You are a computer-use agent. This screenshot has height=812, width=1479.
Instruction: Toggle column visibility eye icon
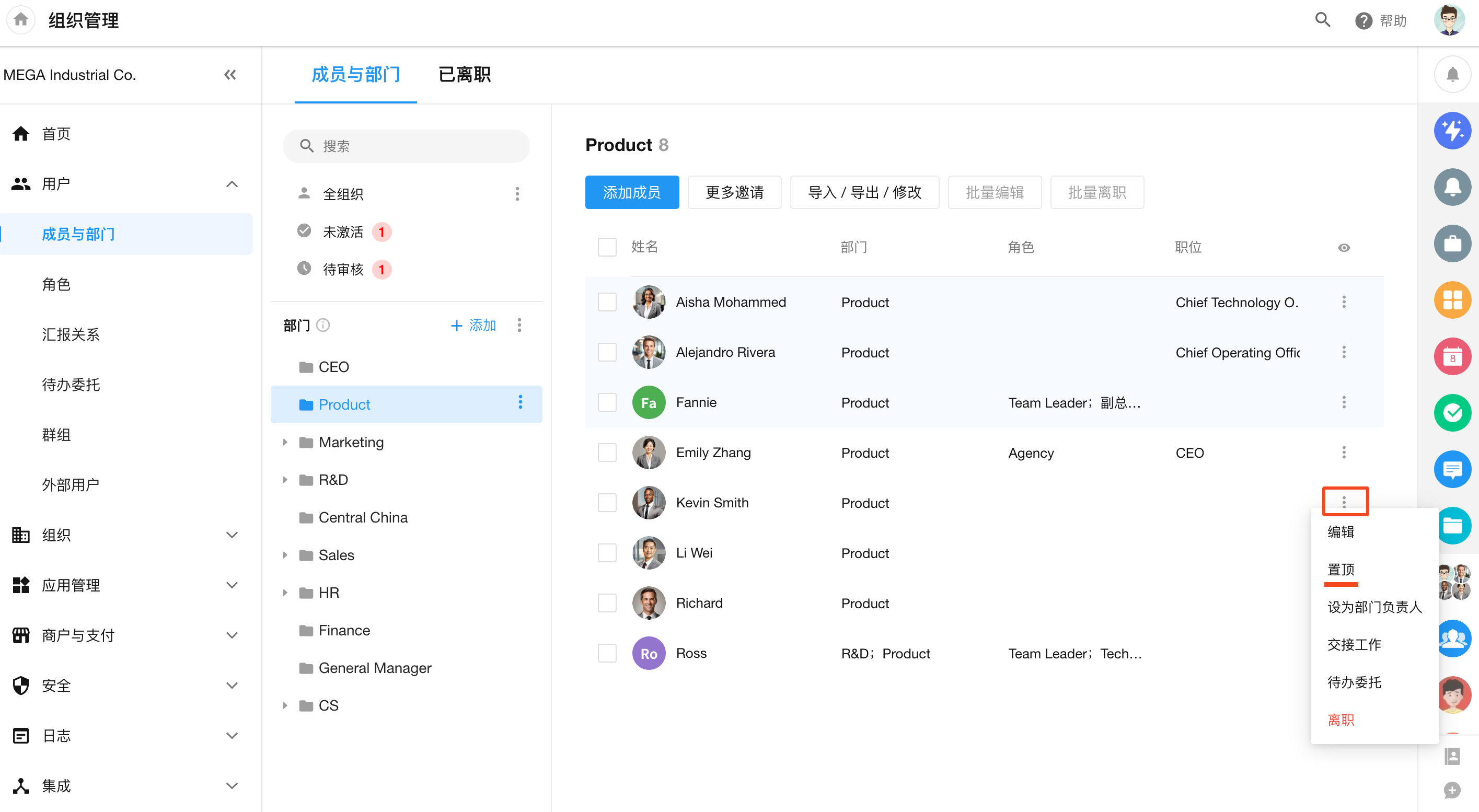[x=1344, y=248]
